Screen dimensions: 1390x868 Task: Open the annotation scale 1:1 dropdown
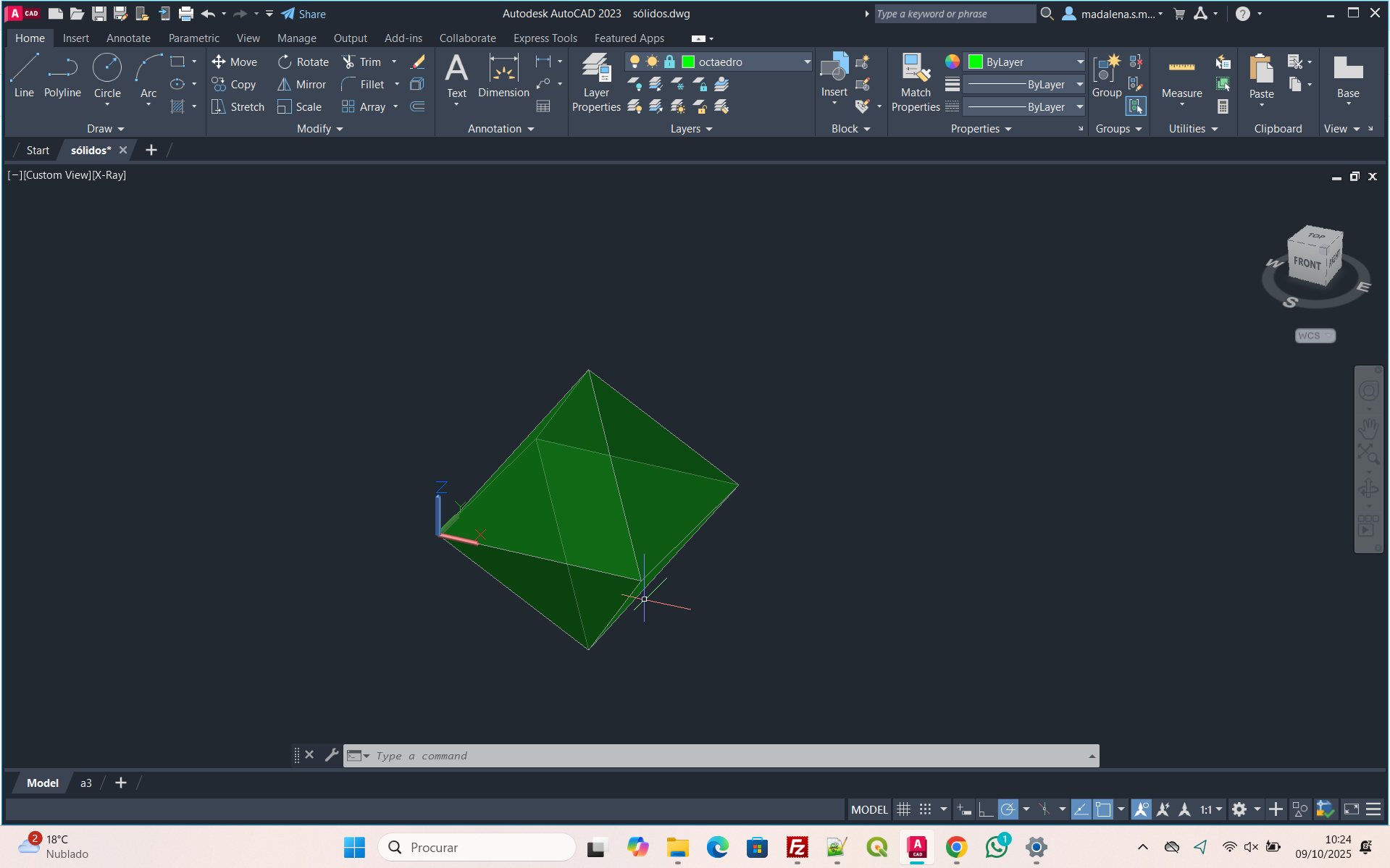pyautogui.click(x=1211, y=809)
